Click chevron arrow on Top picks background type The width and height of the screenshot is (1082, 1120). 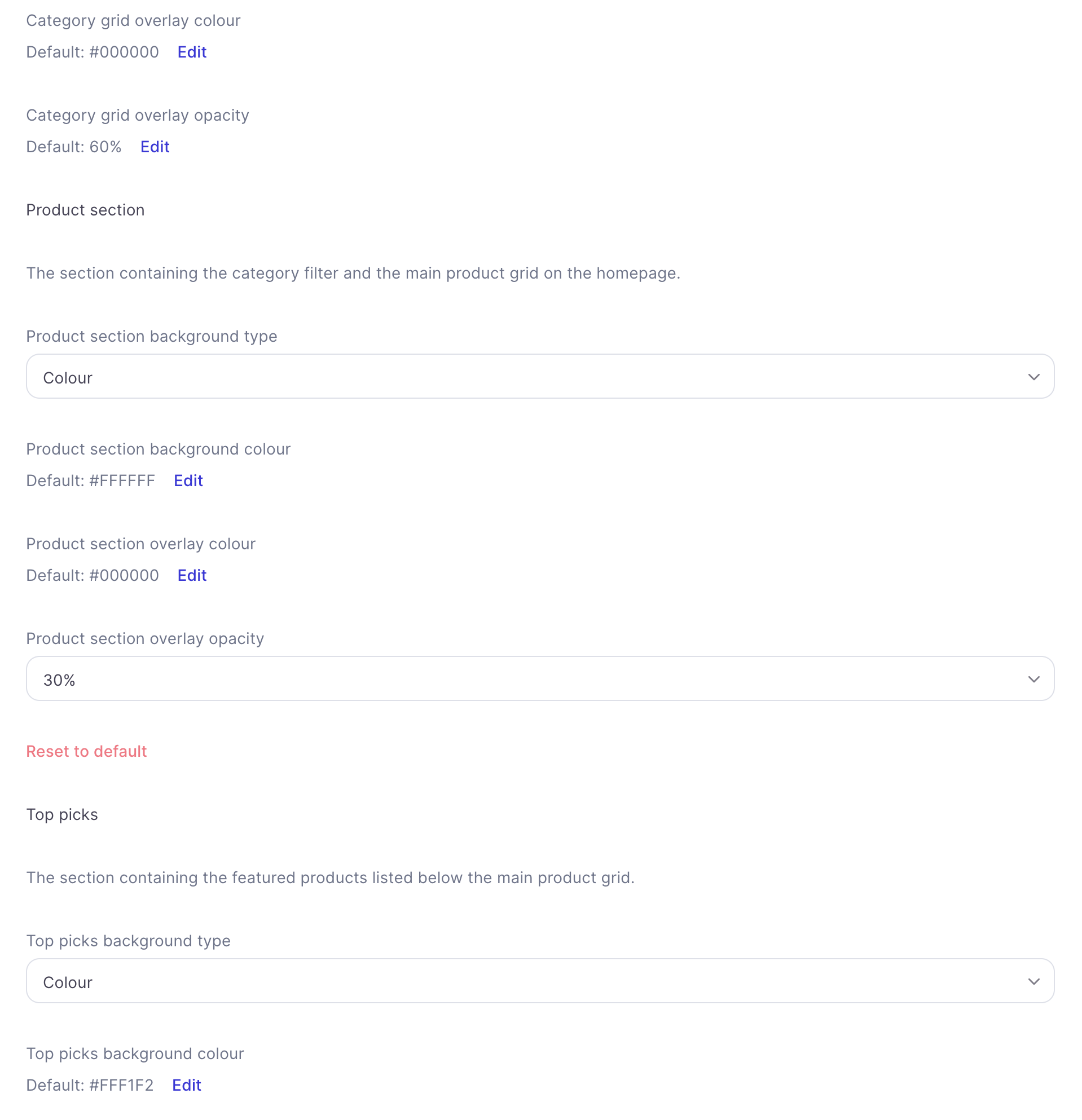coord(1033,982)
